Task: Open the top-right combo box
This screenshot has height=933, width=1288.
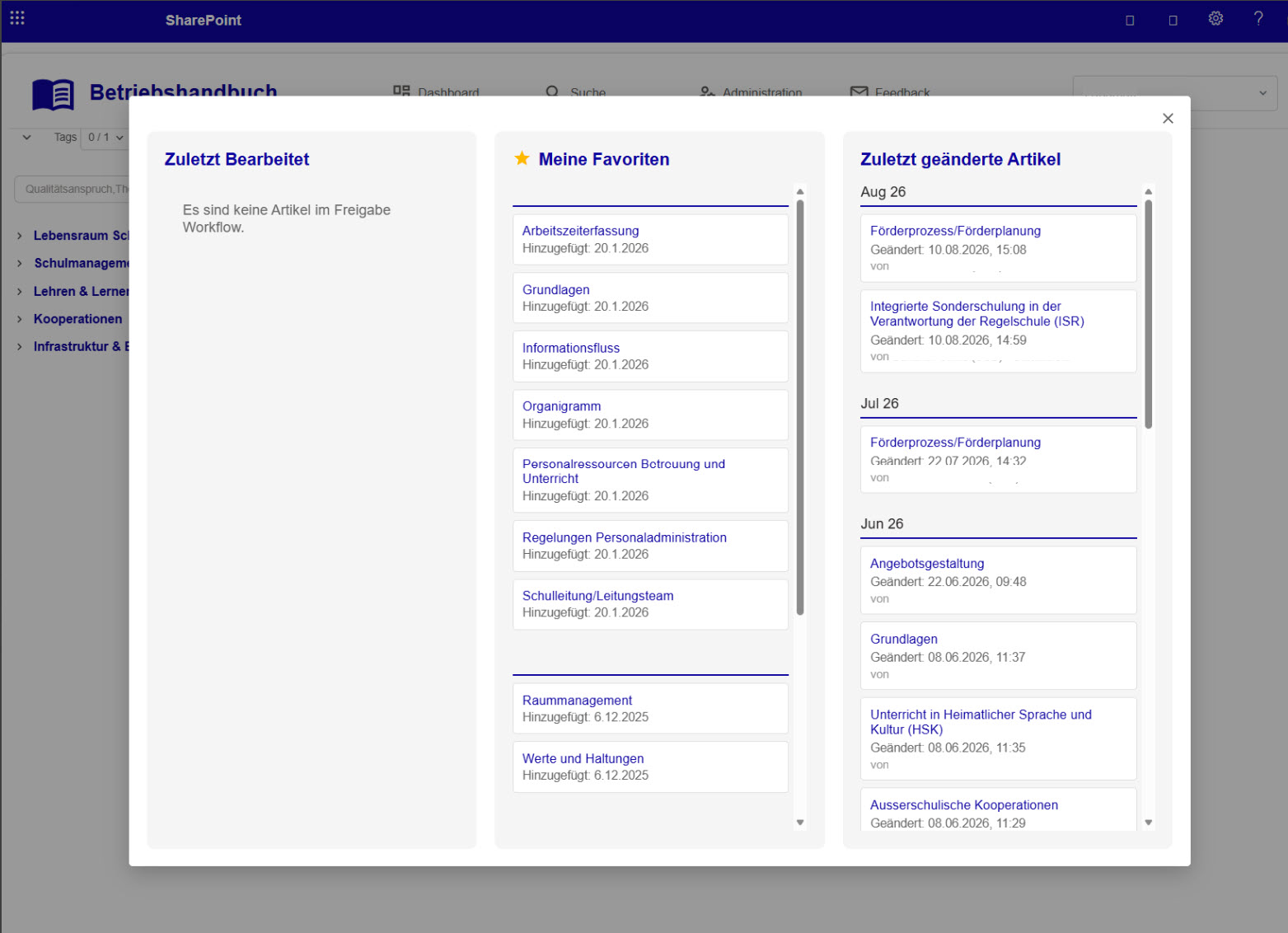Action: 1175,93
